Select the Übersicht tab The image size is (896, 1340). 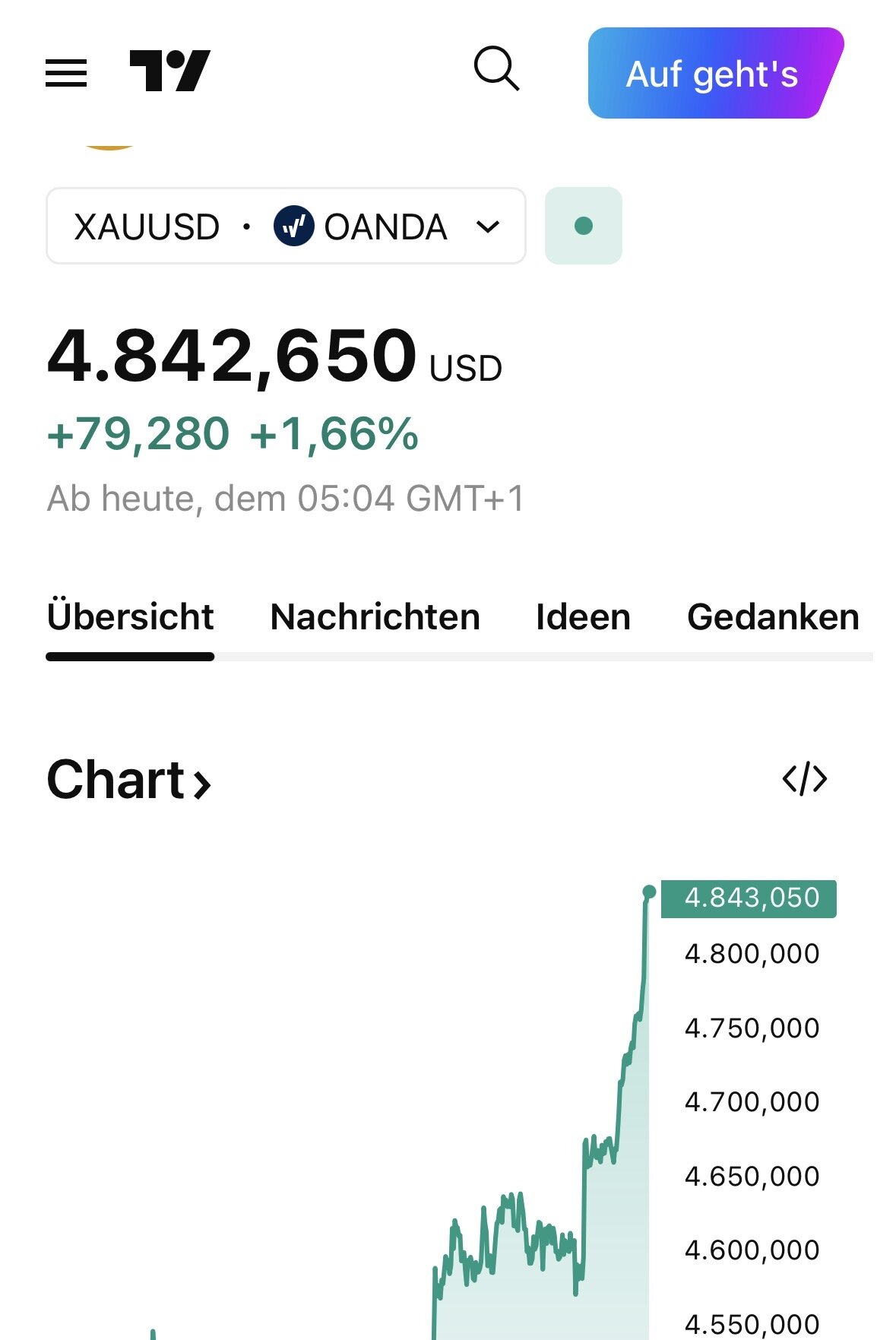pyautogui.click(x=130, y=616)
